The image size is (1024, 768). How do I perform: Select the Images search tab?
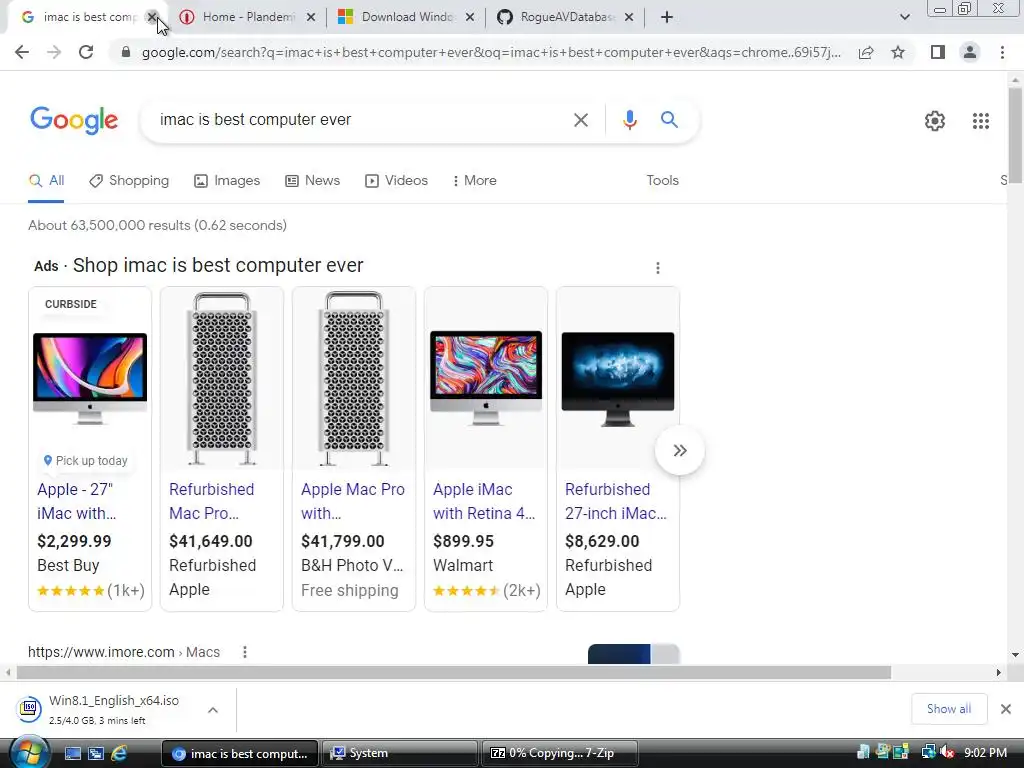pyautogui.click(x=227, y=181)
